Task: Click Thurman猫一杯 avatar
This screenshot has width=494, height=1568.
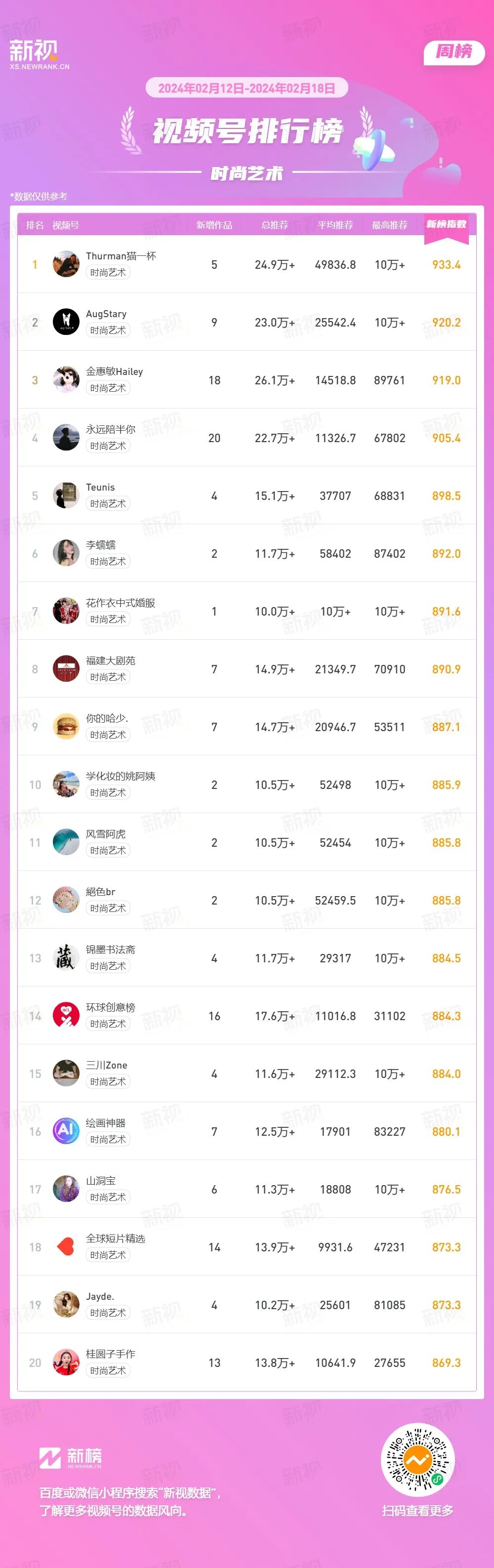Action: coord(66,264)
